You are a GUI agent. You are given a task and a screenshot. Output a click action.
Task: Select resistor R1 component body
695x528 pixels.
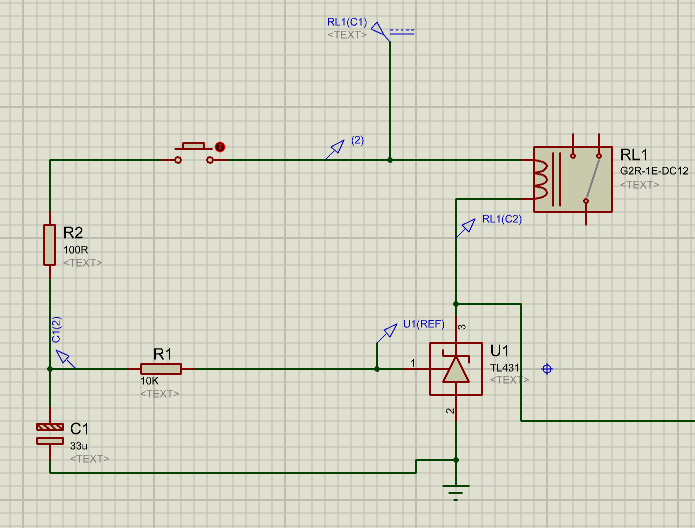tap(161, 369)
